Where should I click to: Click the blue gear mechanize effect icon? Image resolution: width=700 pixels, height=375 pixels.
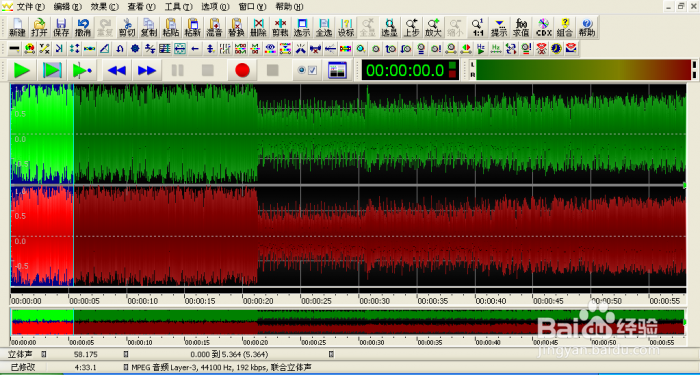(135, 49)
